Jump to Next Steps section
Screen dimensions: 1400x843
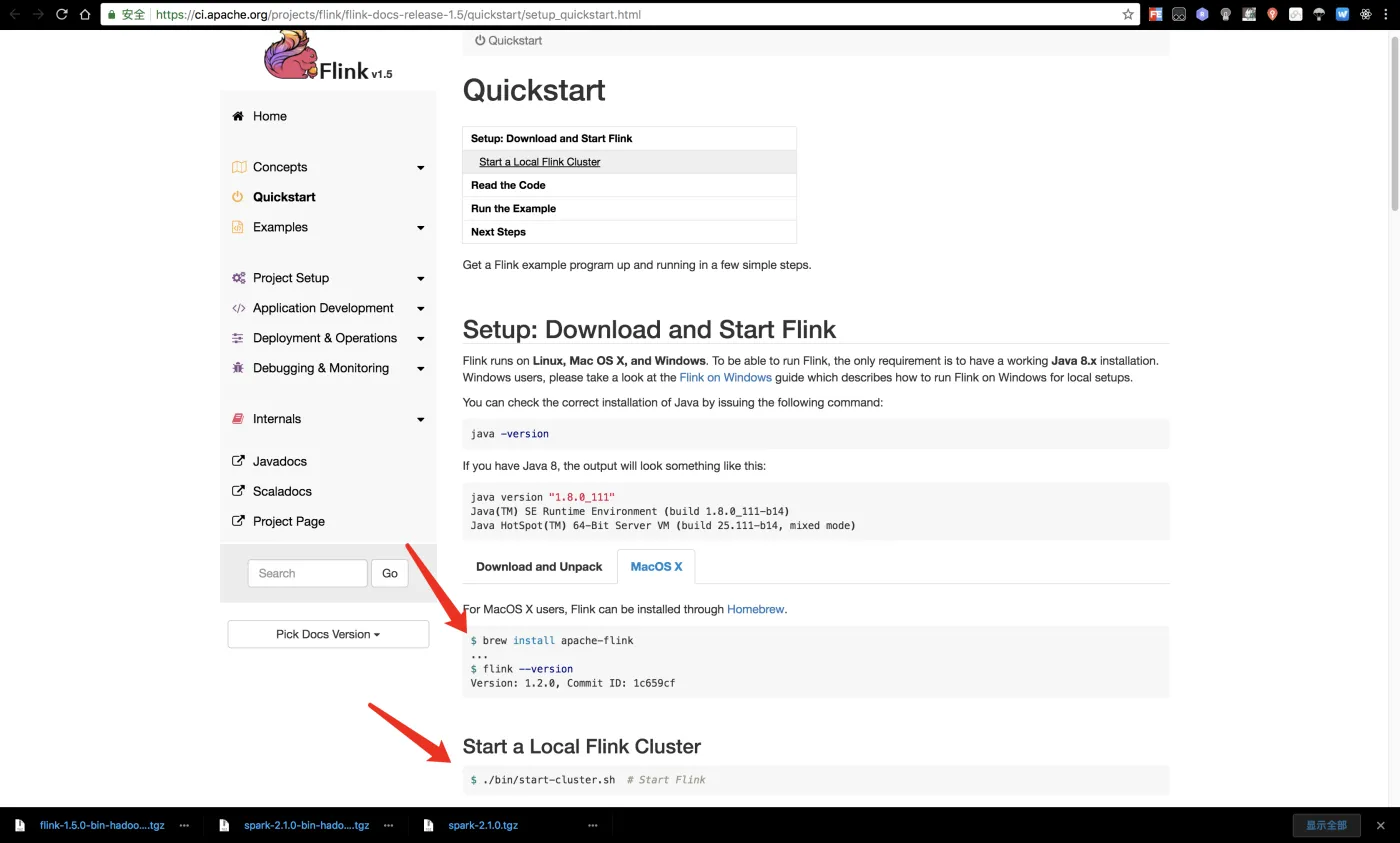(498, 232)
